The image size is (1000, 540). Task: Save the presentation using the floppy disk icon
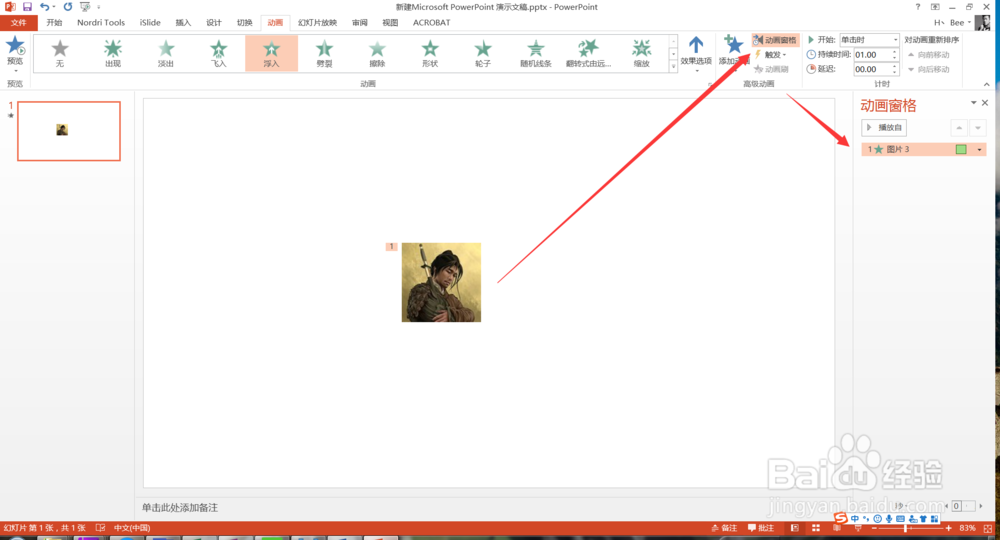click(27, 7)
